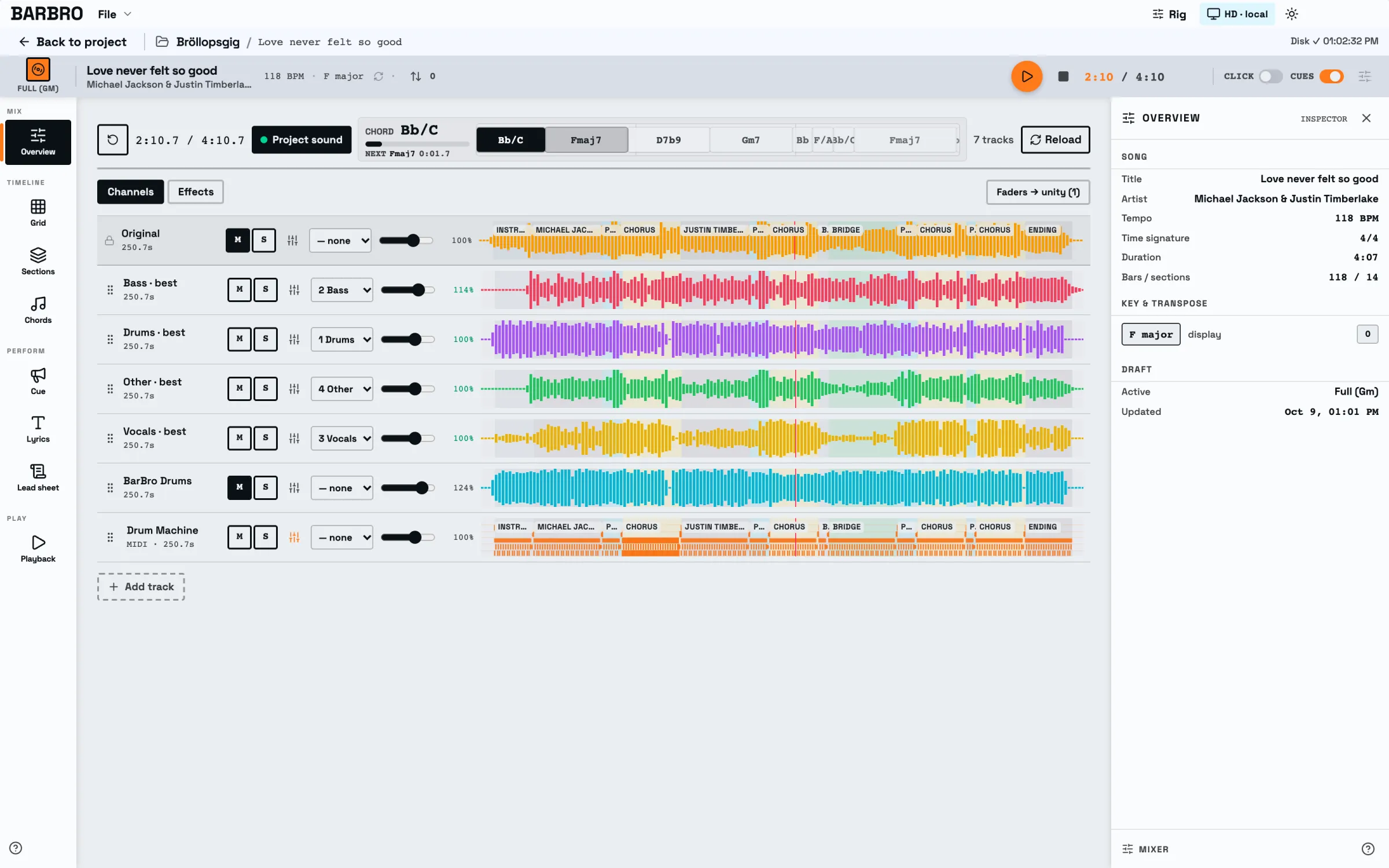The width and height of the screenshot is (1389, 868).
Task: Adjust the BarBro Drums volume slider
Action: pos(407,488)
